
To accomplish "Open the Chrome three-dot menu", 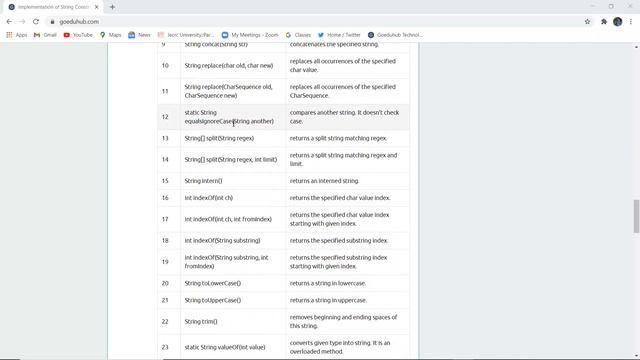I will 631,22.
